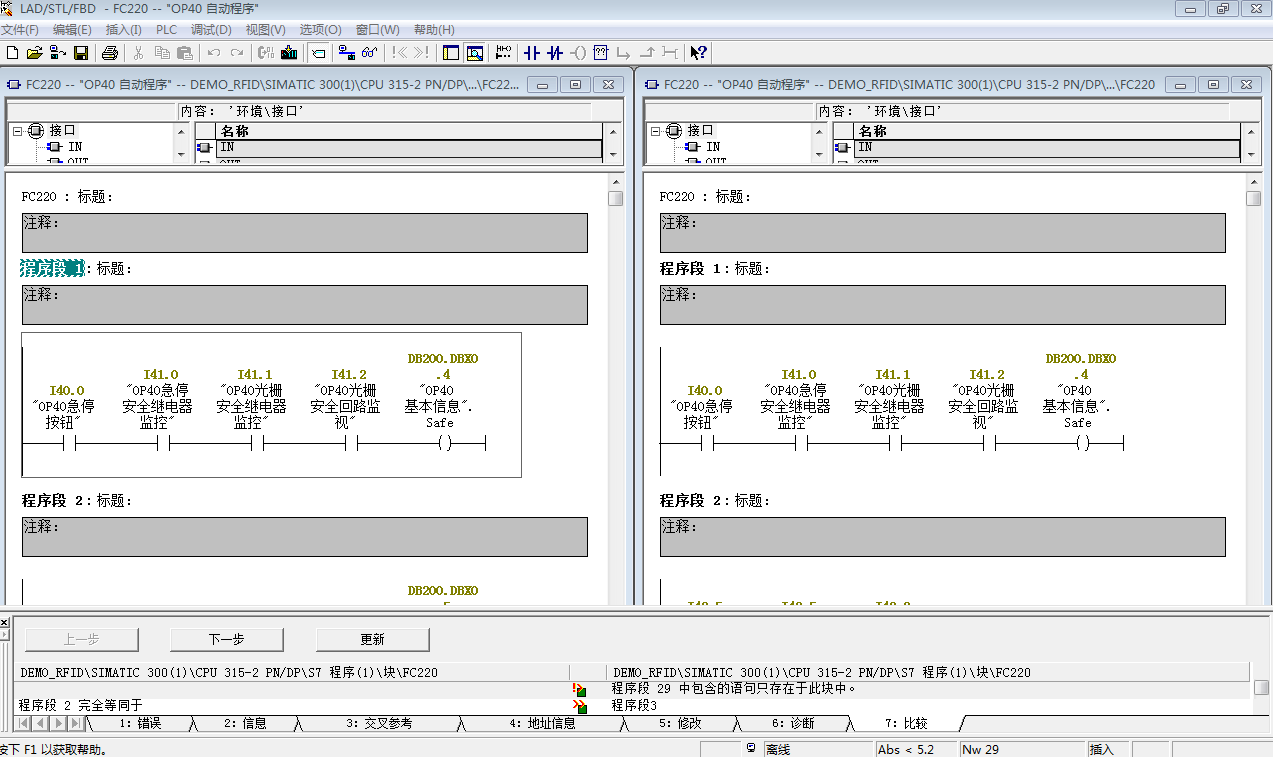1273x757 pixels.
Task: Click the Empty box icon
Action: [x=601, y=52]
